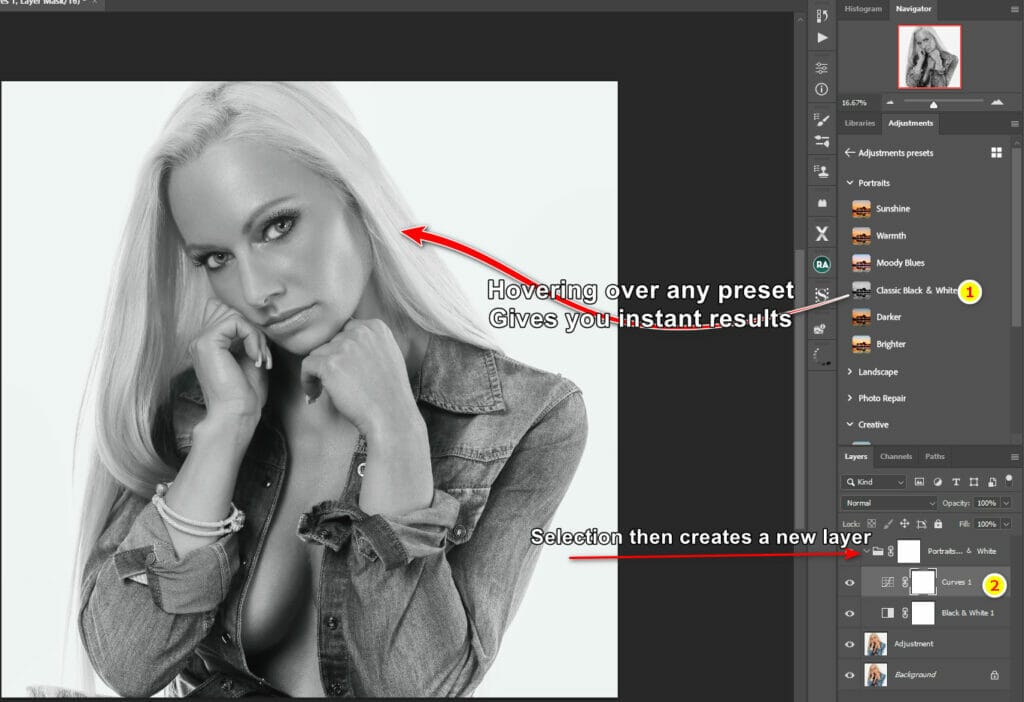Open the RA plugin panel icon
This screenshot has height=702, width=1024.
(822, 264)
